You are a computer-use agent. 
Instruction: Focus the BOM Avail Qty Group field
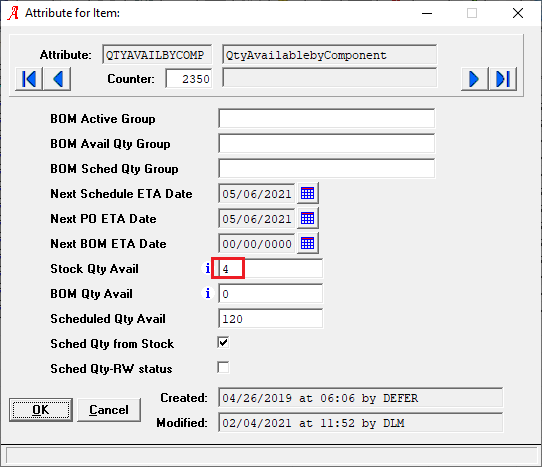[x=327, y=143]
